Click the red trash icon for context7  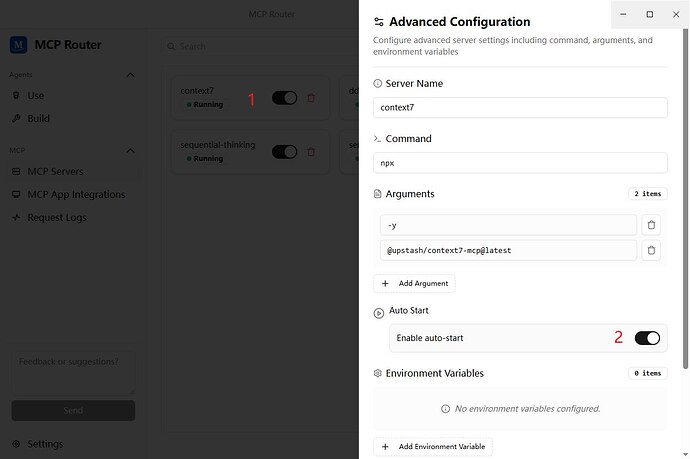tap(311, 98)
